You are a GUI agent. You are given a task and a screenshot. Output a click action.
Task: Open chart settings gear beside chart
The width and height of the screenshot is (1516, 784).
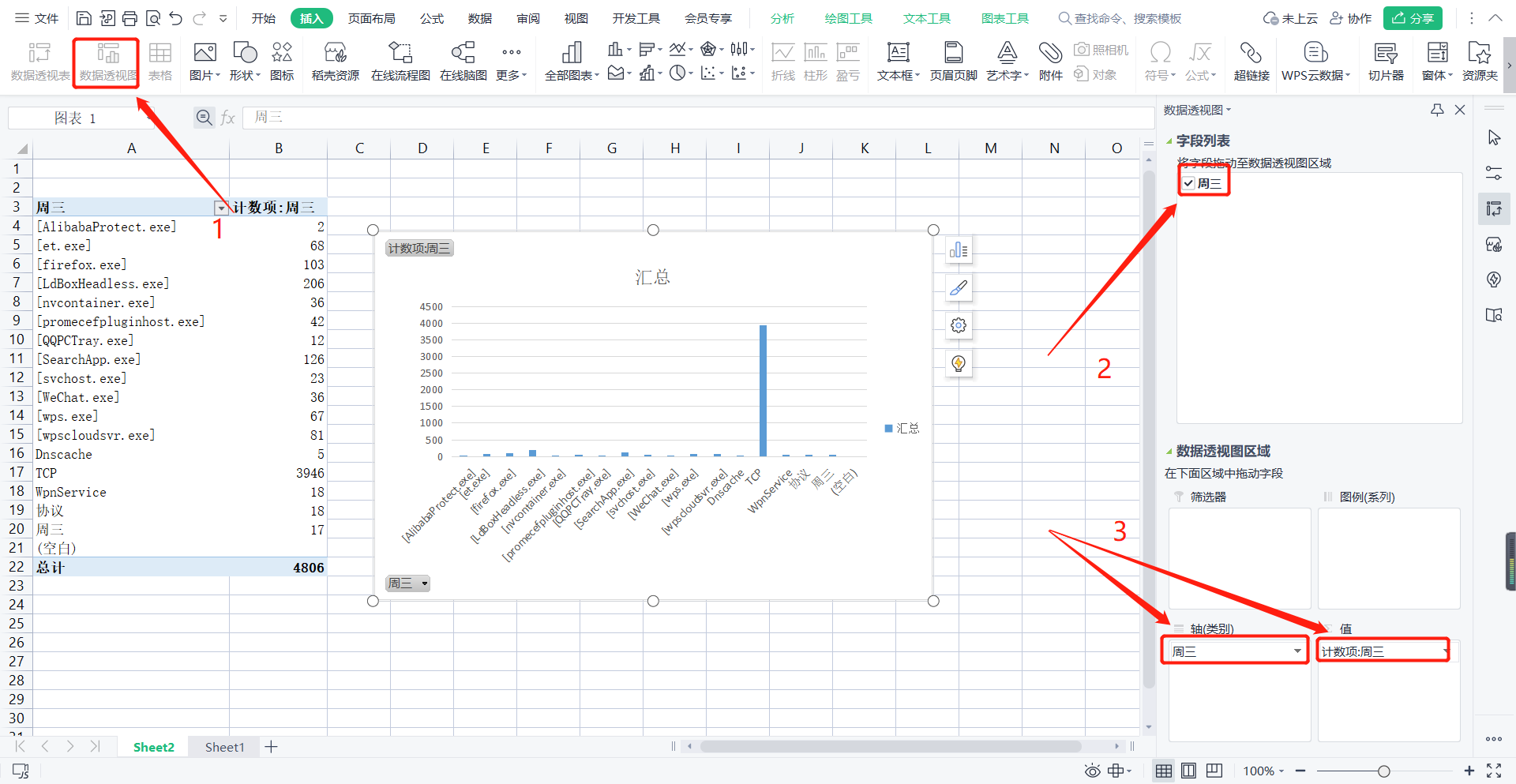[x=959, y=325]
